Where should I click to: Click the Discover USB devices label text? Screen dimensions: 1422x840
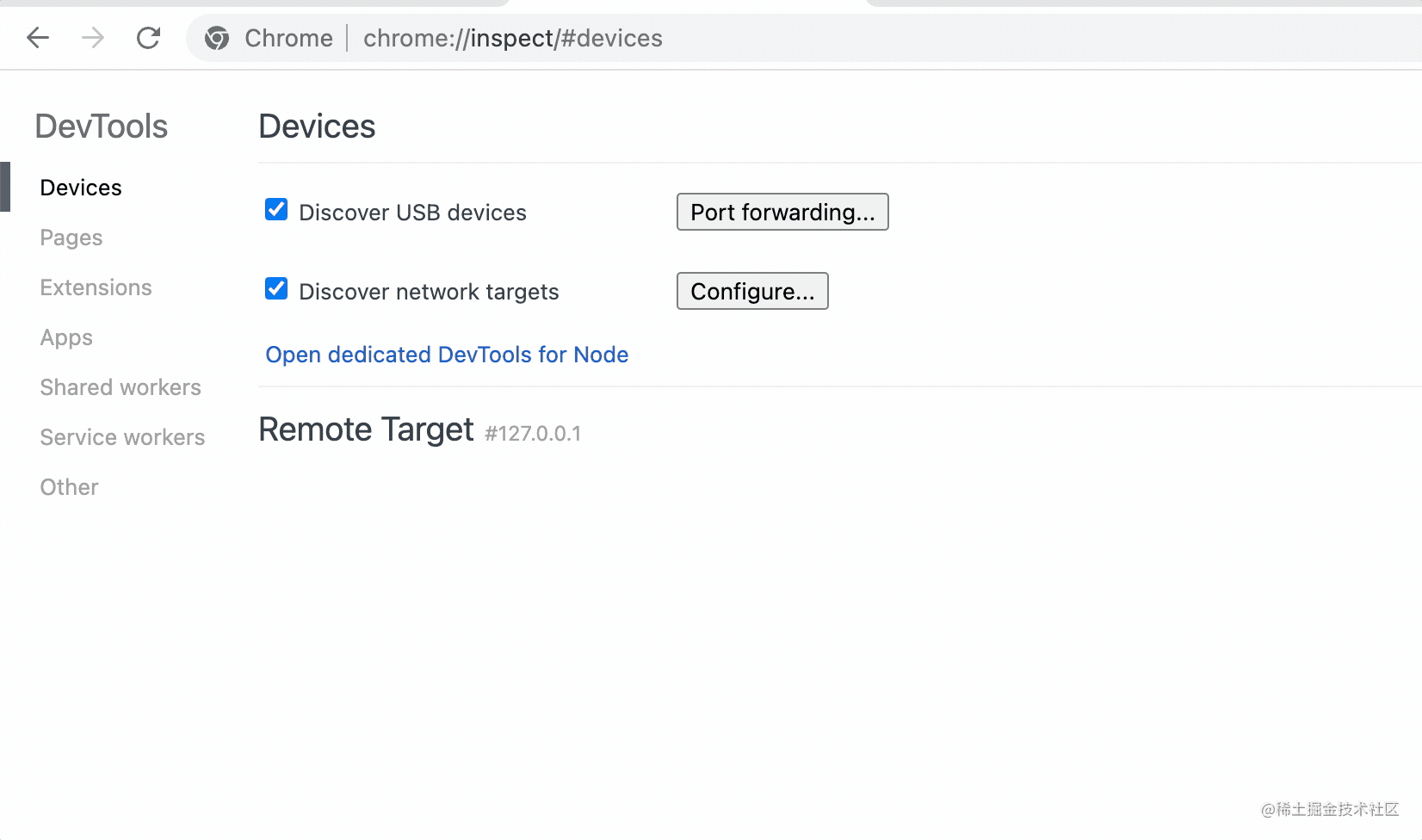(412, 213)
